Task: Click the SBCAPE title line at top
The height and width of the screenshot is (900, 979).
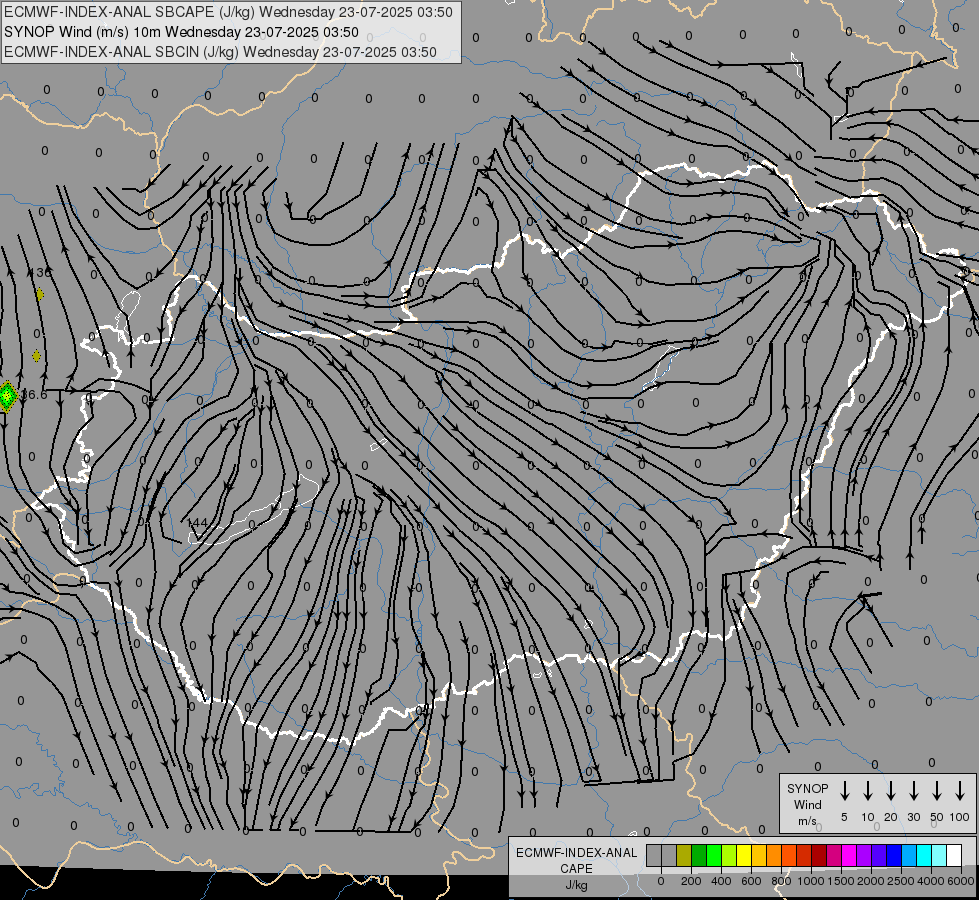Action: (x=228, y=12)
